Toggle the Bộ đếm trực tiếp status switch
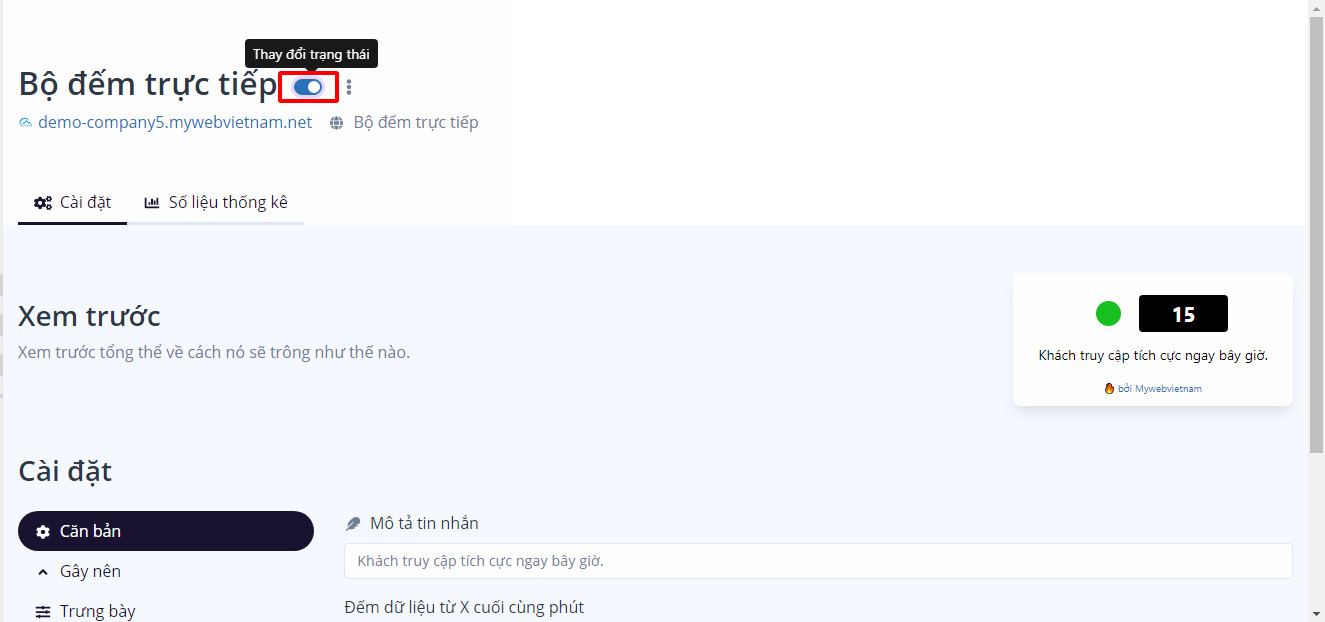 pos(308,87)
